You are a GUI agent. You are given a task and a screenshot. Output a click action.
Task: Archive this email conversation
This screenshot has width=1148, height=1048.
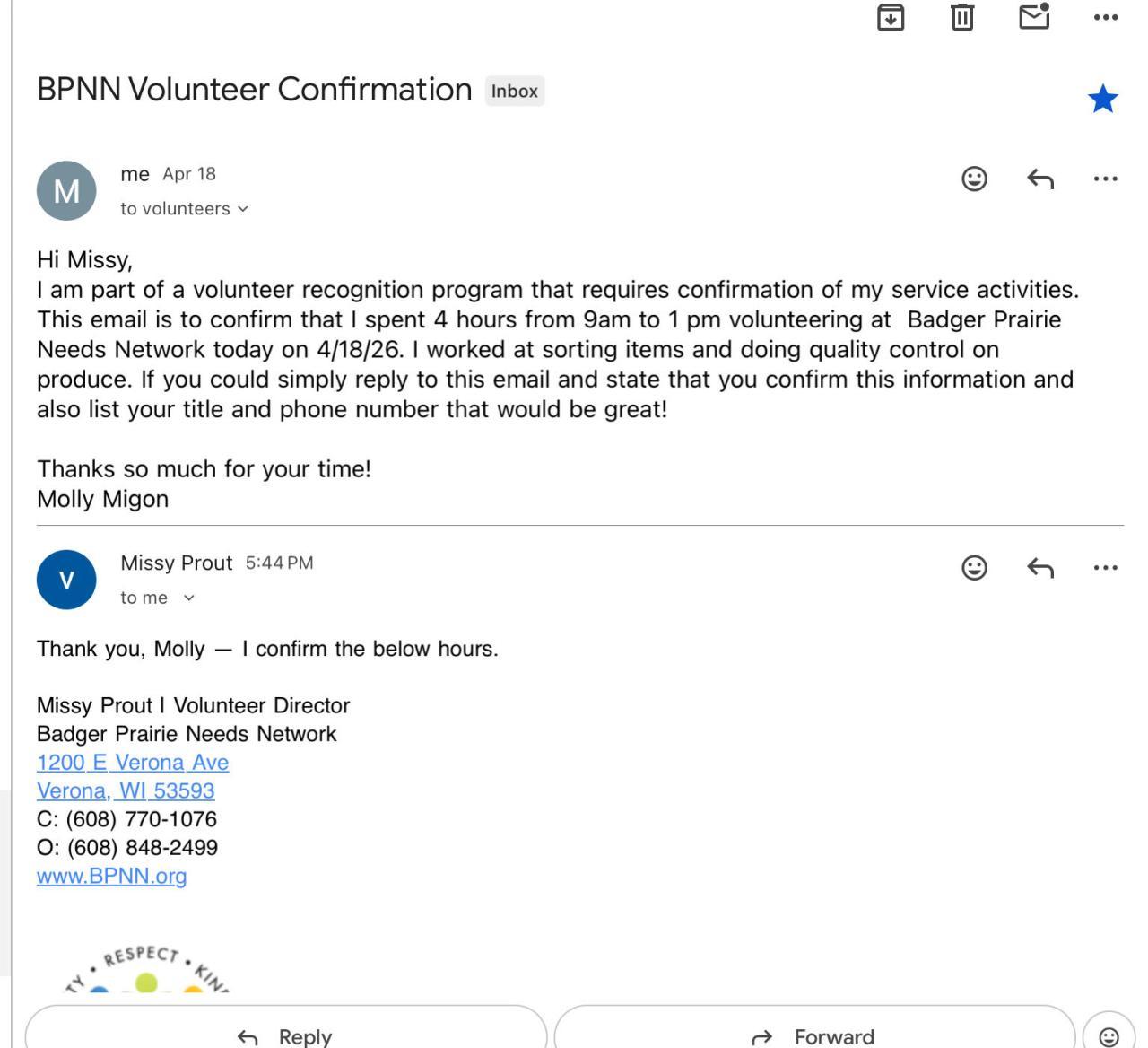tap(890, 17)
